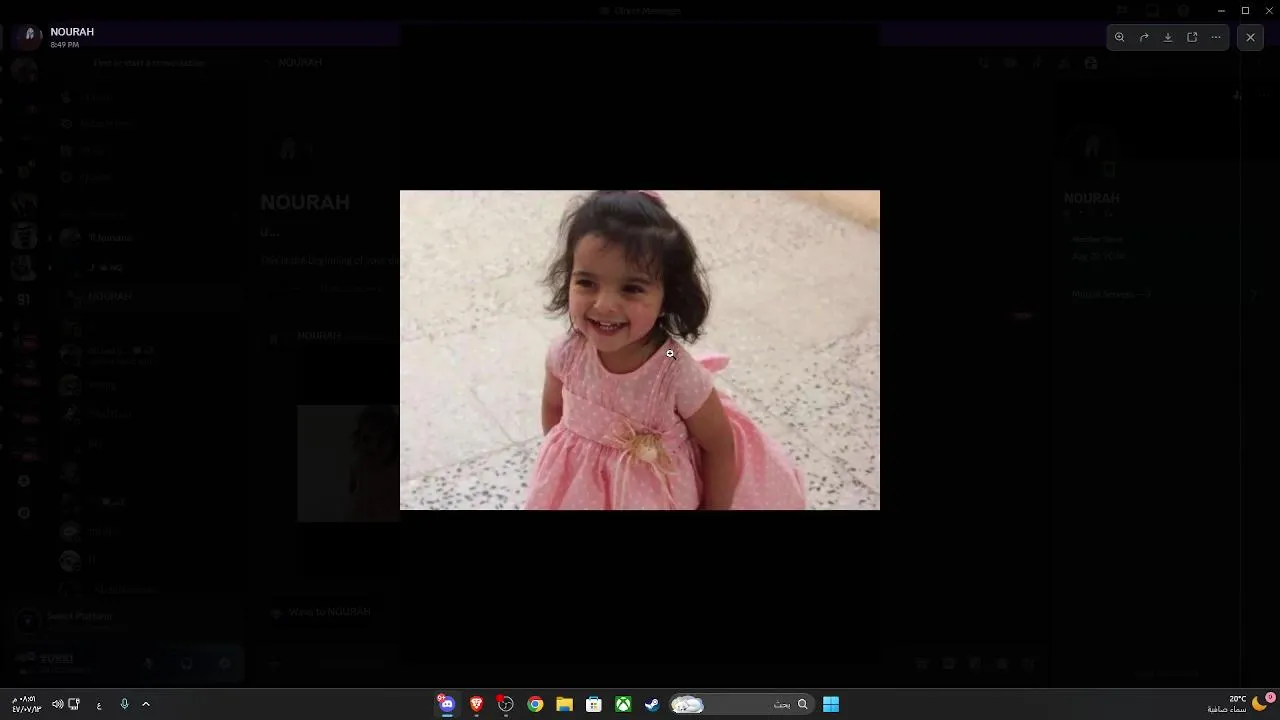Minimize the Discord window
The image size is (1280, 720).
click(x=1221, y=10)
